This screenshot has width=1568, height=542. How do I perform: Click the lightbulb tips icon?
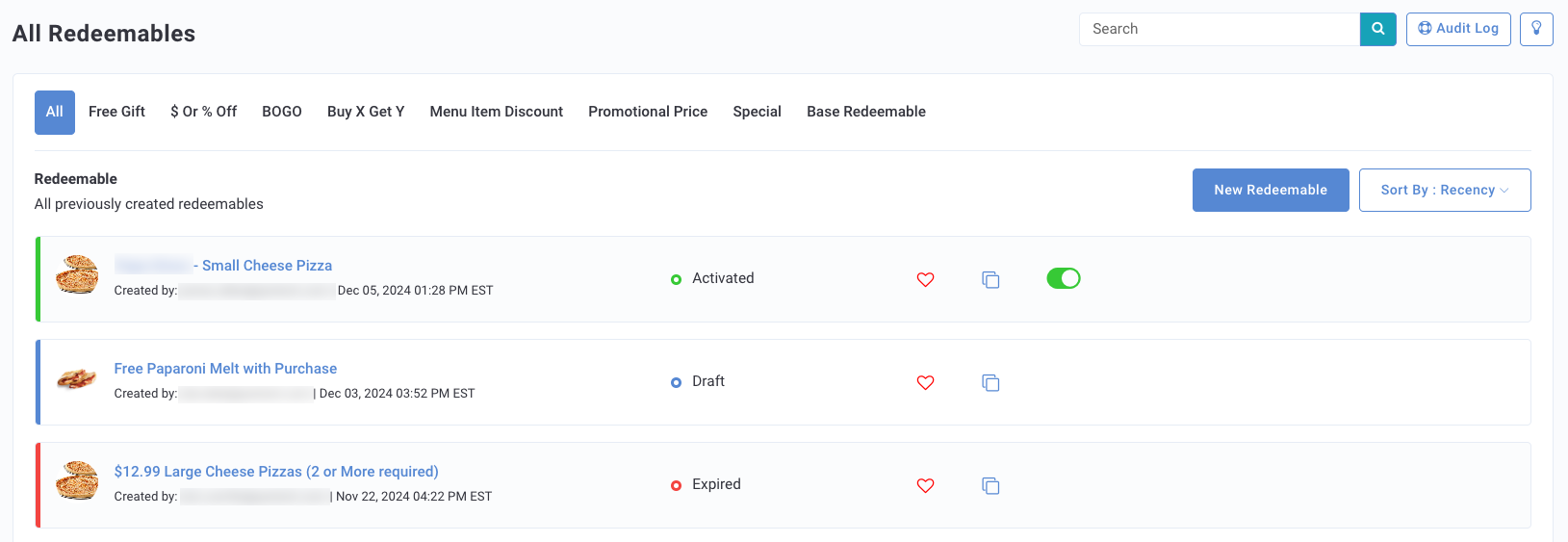(1536, 29)
